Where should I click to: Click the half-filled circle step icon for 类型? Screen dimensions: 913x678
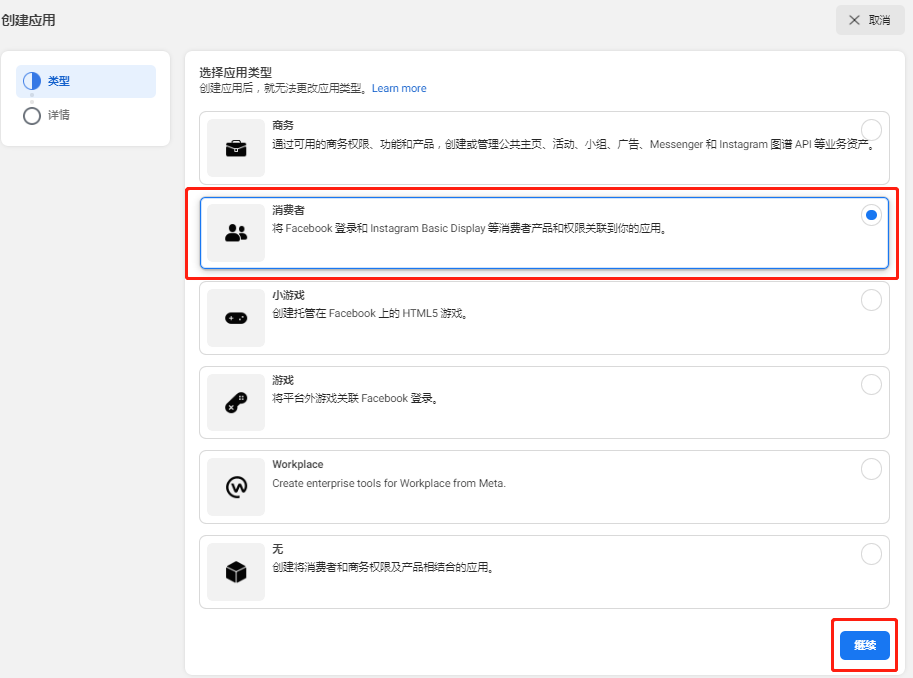[32, 81]
